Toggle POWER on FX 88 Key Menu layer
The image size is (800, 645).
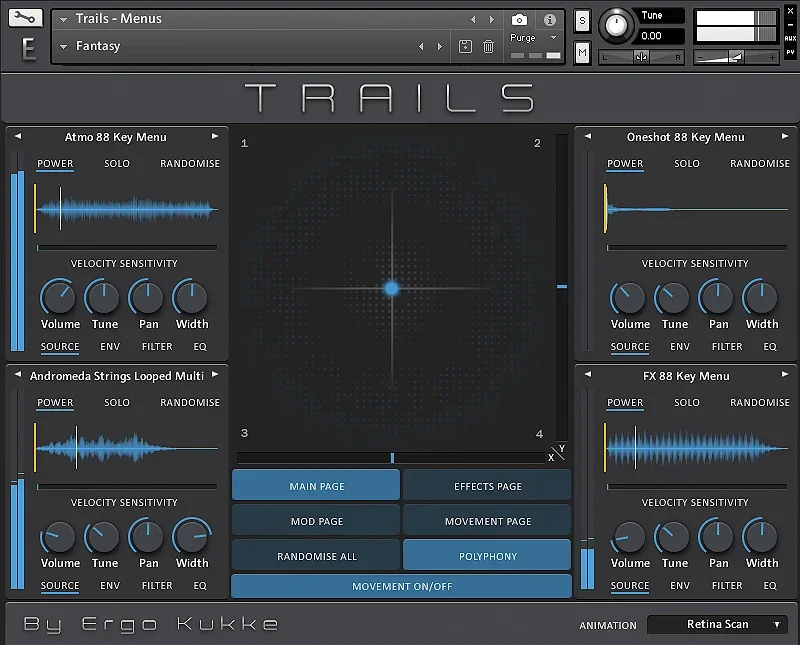[625, 403]
